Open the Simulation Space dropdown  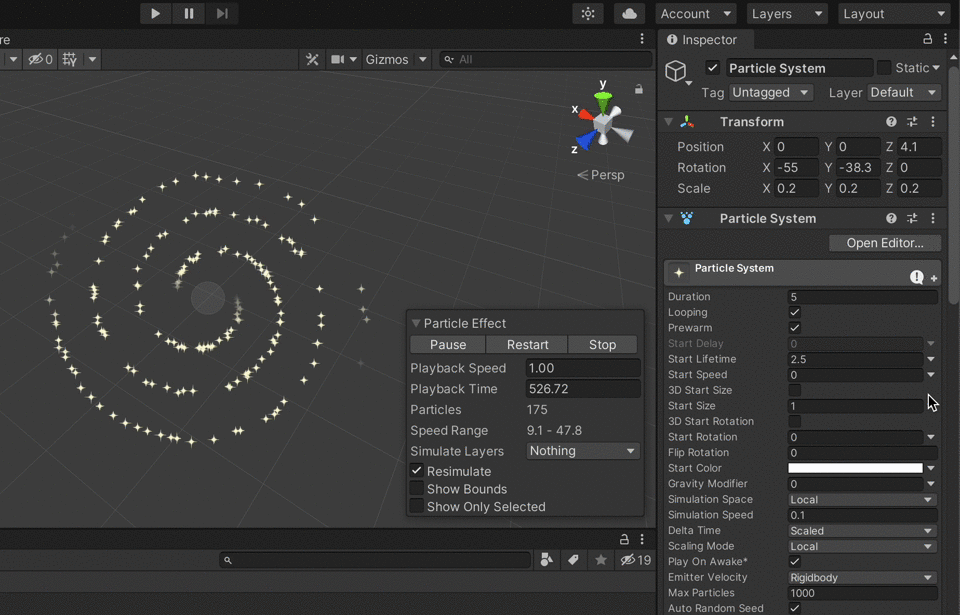tap(862, 500)
